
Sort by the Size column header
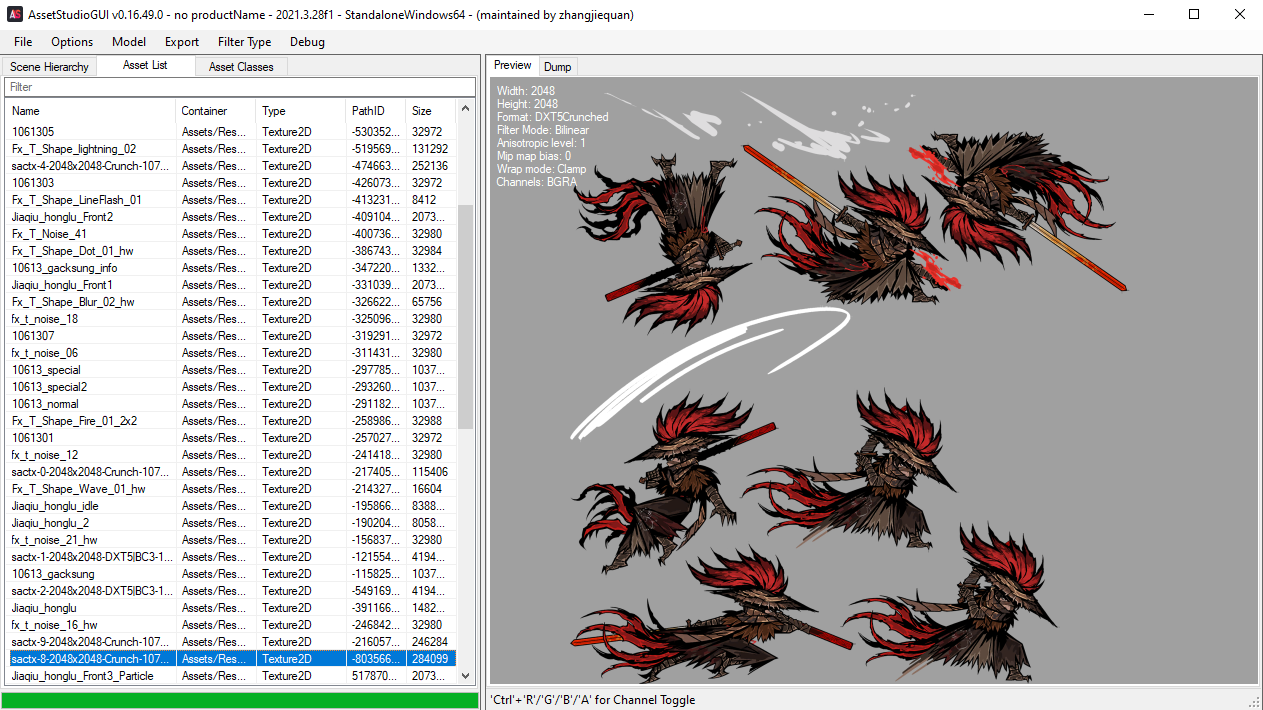click(431, 111)
